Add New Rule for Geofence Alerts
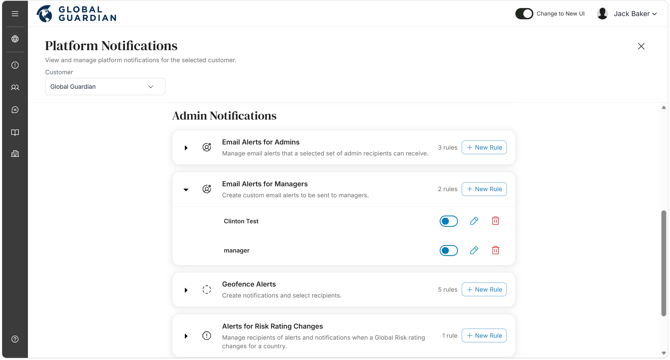Screen dimensions: 670x360 484,290
